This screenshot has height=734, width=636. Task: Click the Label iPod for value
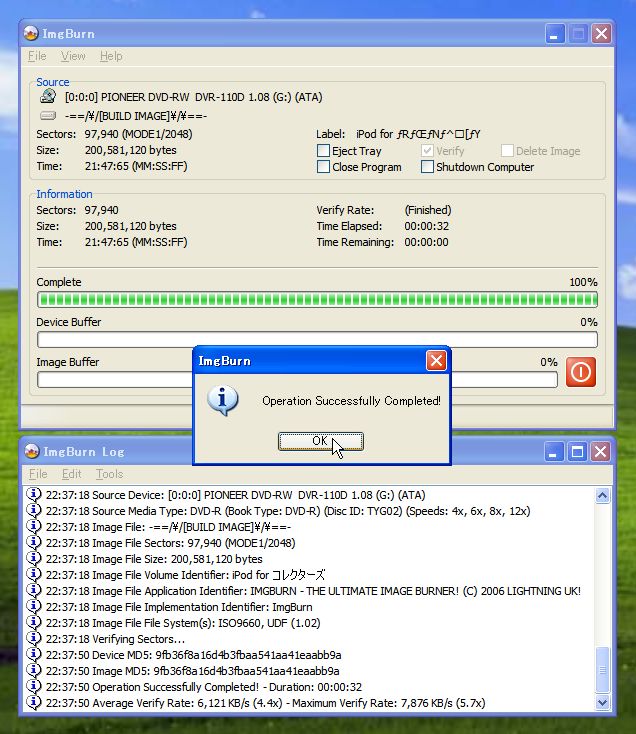(x=418, y=134)
